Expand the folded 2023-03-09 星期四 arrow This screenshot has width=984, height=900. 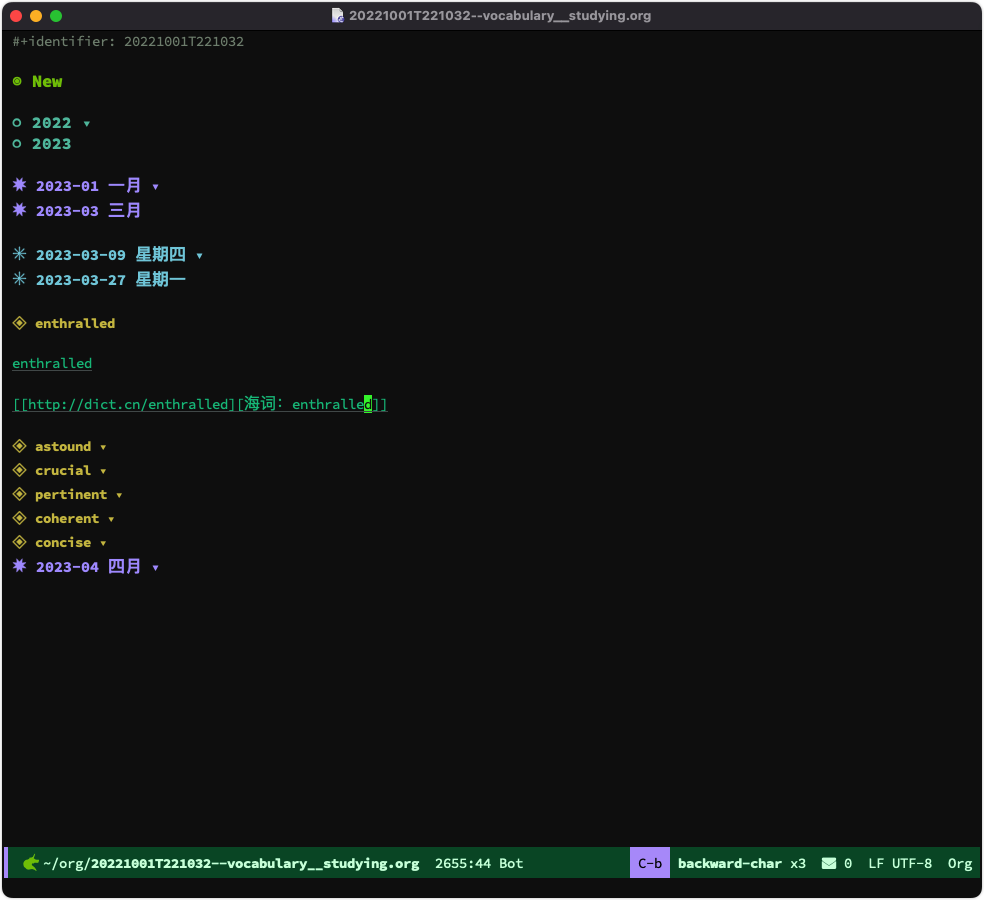pos(200,256)
